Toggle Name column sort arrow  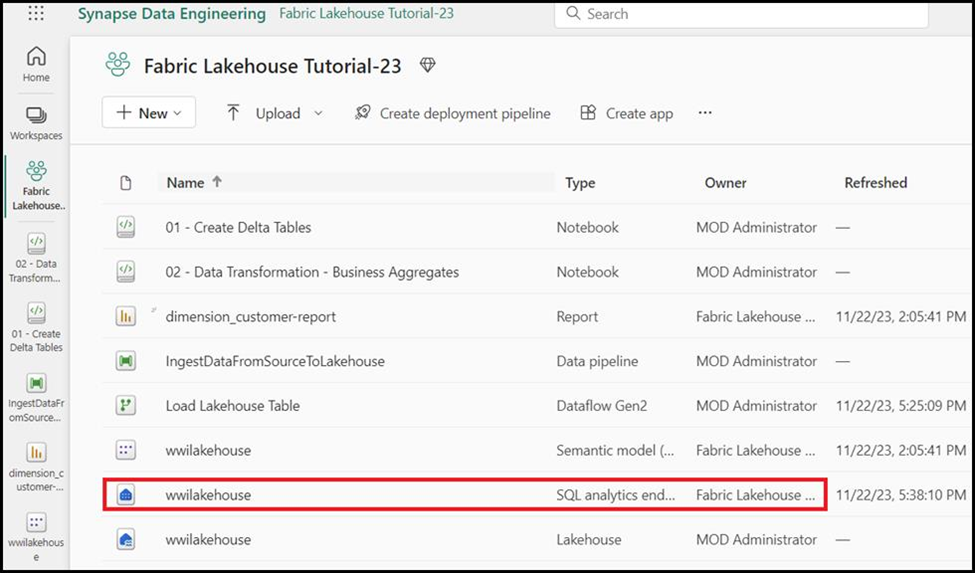(x=217, y=182)
